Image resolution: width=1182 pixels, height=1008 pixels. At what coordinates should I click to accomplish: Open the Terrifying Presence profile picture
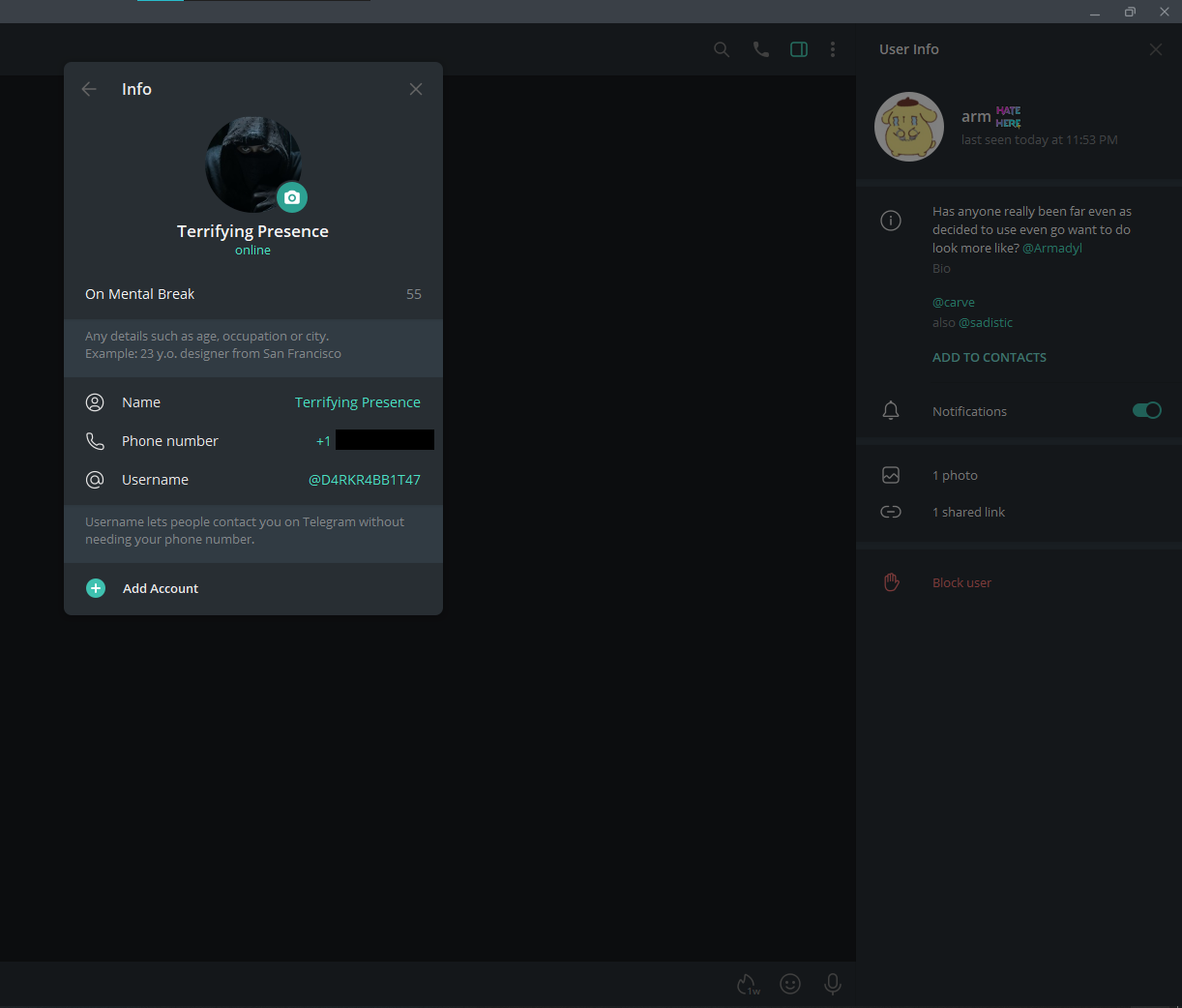coord(253,164)
